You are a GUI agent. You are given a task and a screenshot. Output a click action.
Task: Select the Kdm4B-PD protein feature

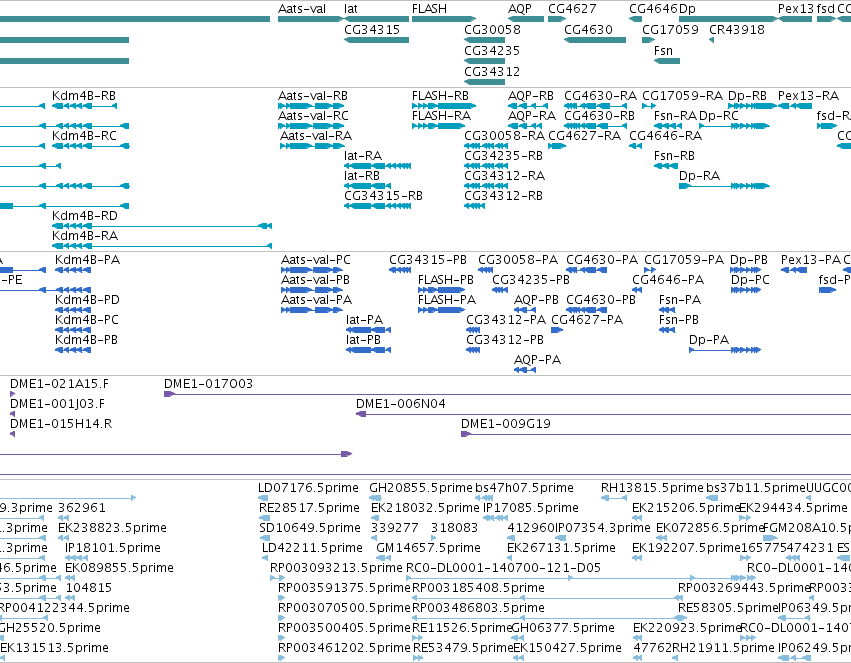pyautogui.click(x=73, y=310)
